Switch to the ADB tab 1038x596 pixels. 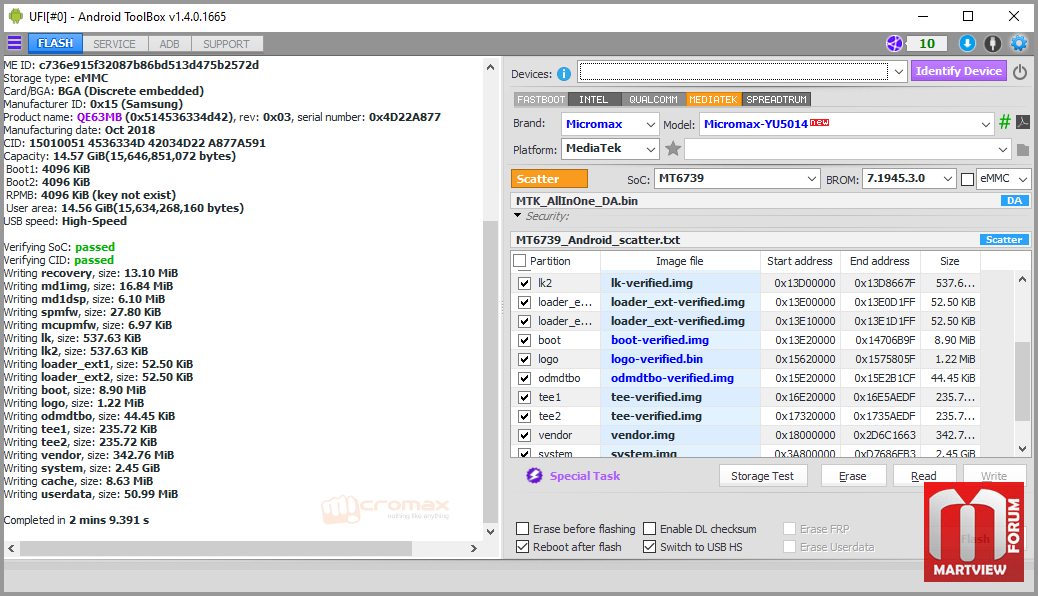click(169, 44)
